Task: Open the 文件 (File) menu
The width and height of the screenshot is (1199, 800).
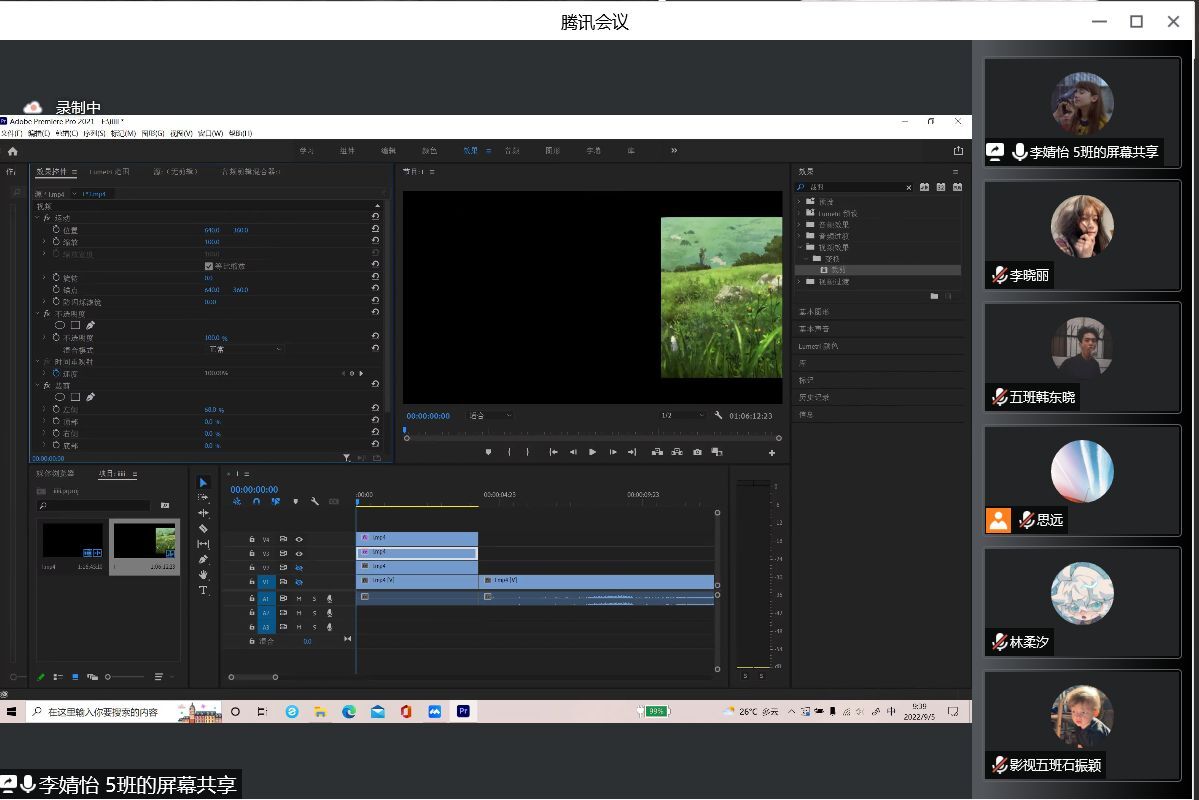Action: (9, 133)
